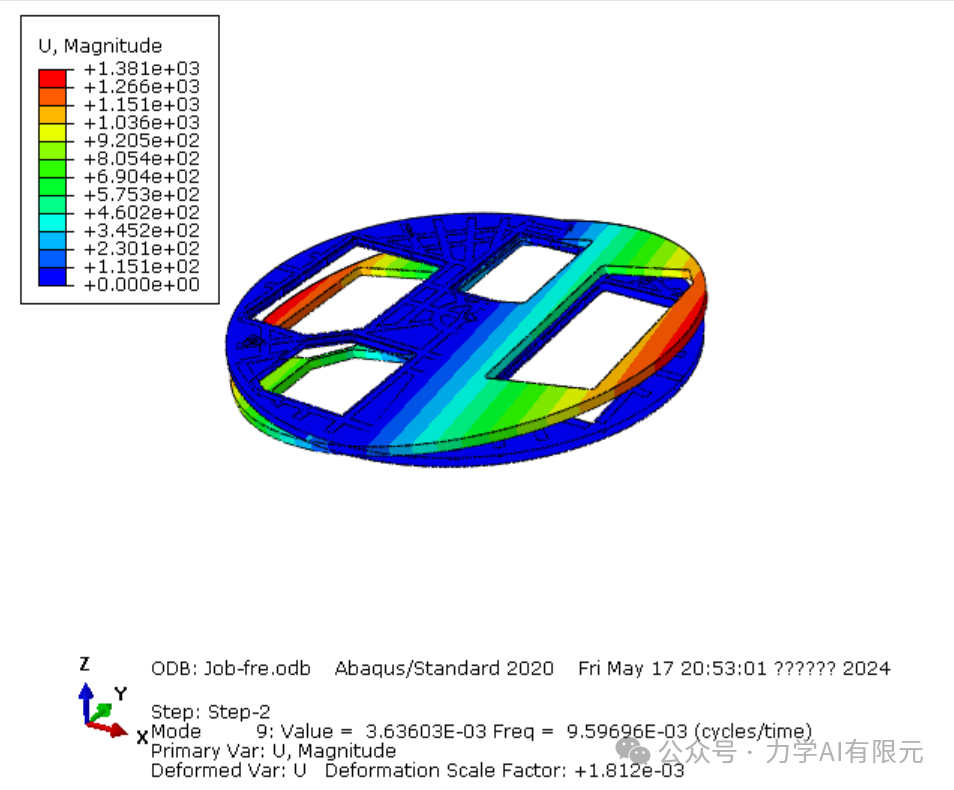This screenshot has height=790, width=954.
Task: Click legend value +6.904e+02
Action: coord(142,177)
